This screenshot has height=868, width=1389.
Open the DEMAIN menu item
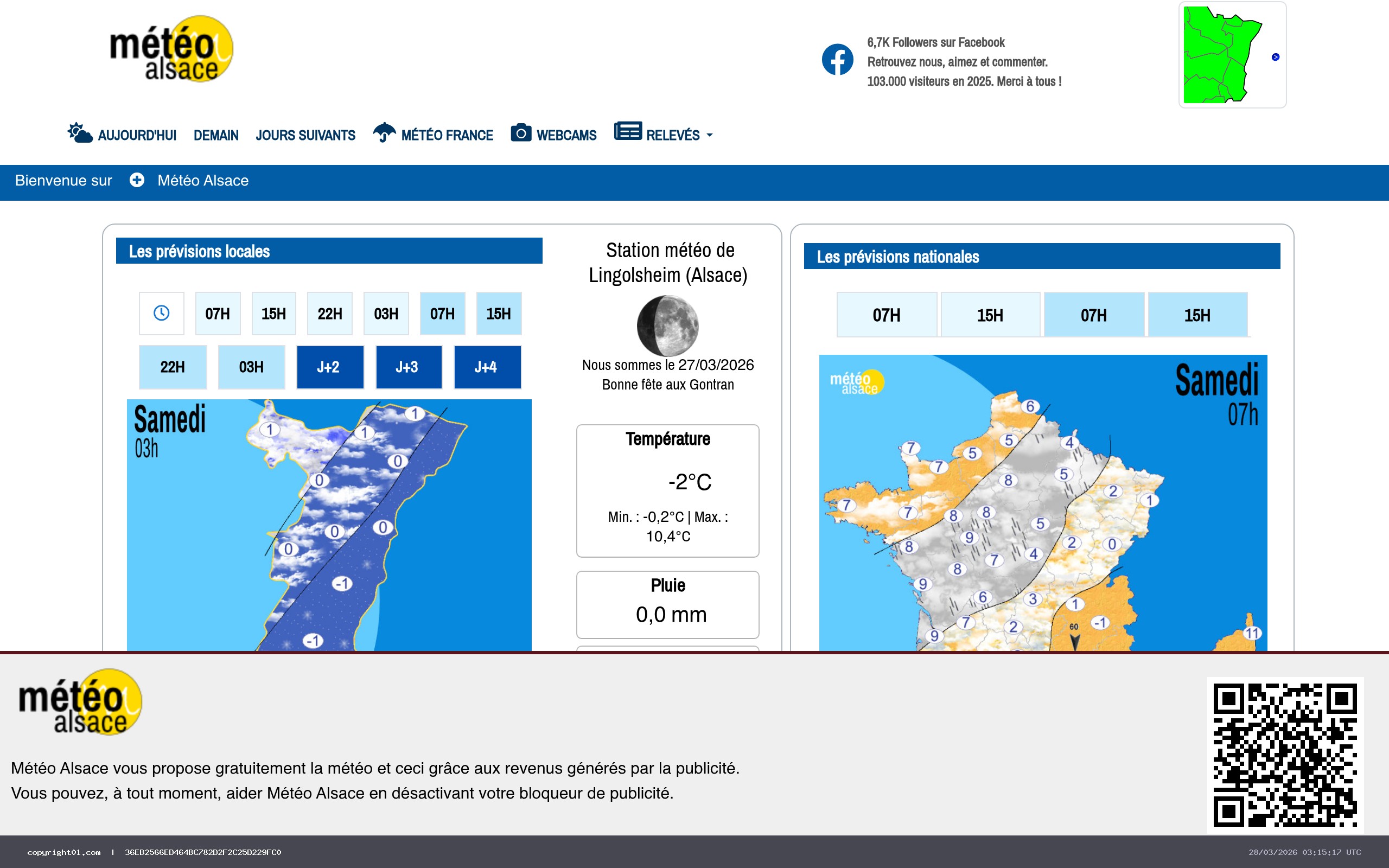pyautogui.click(x=216, y=135)
